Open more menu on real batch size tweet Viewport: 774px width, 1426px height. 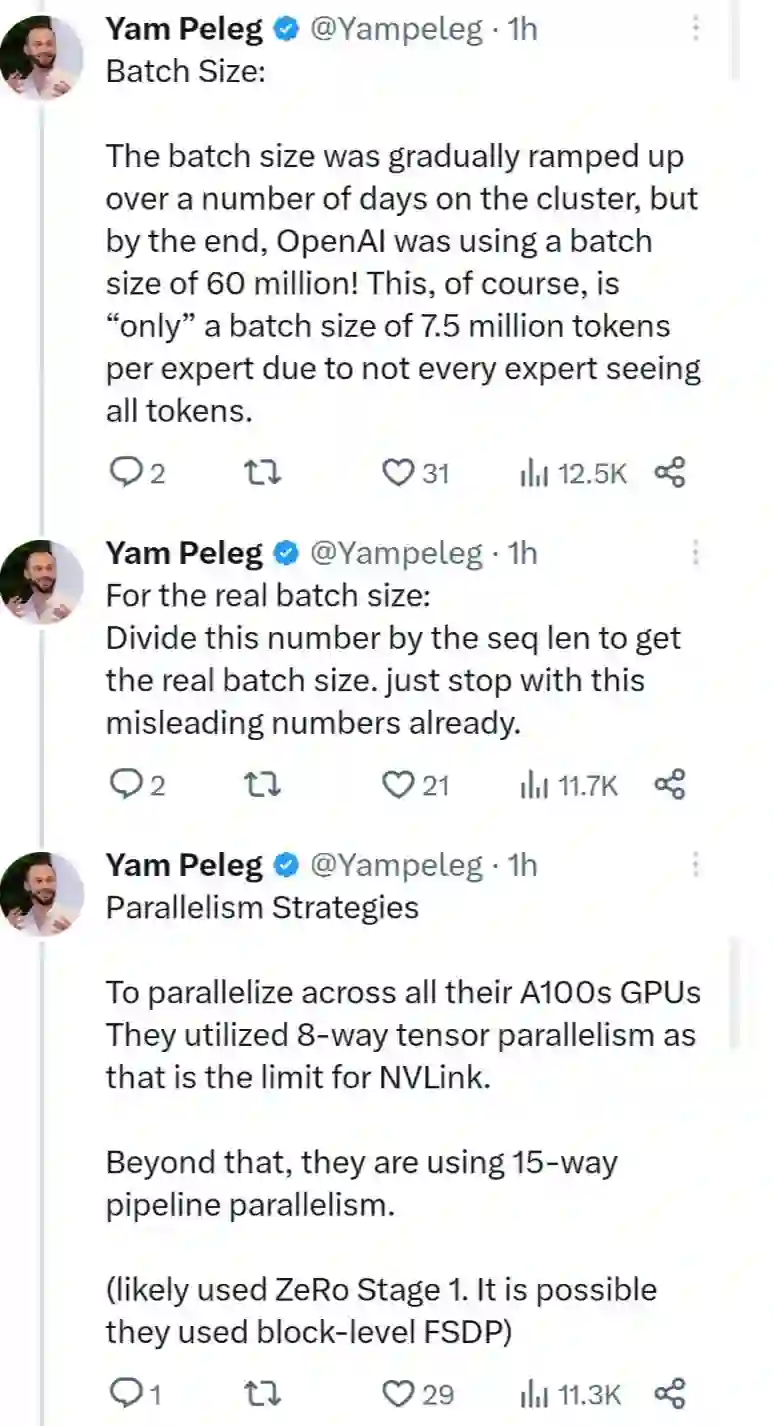695,553
